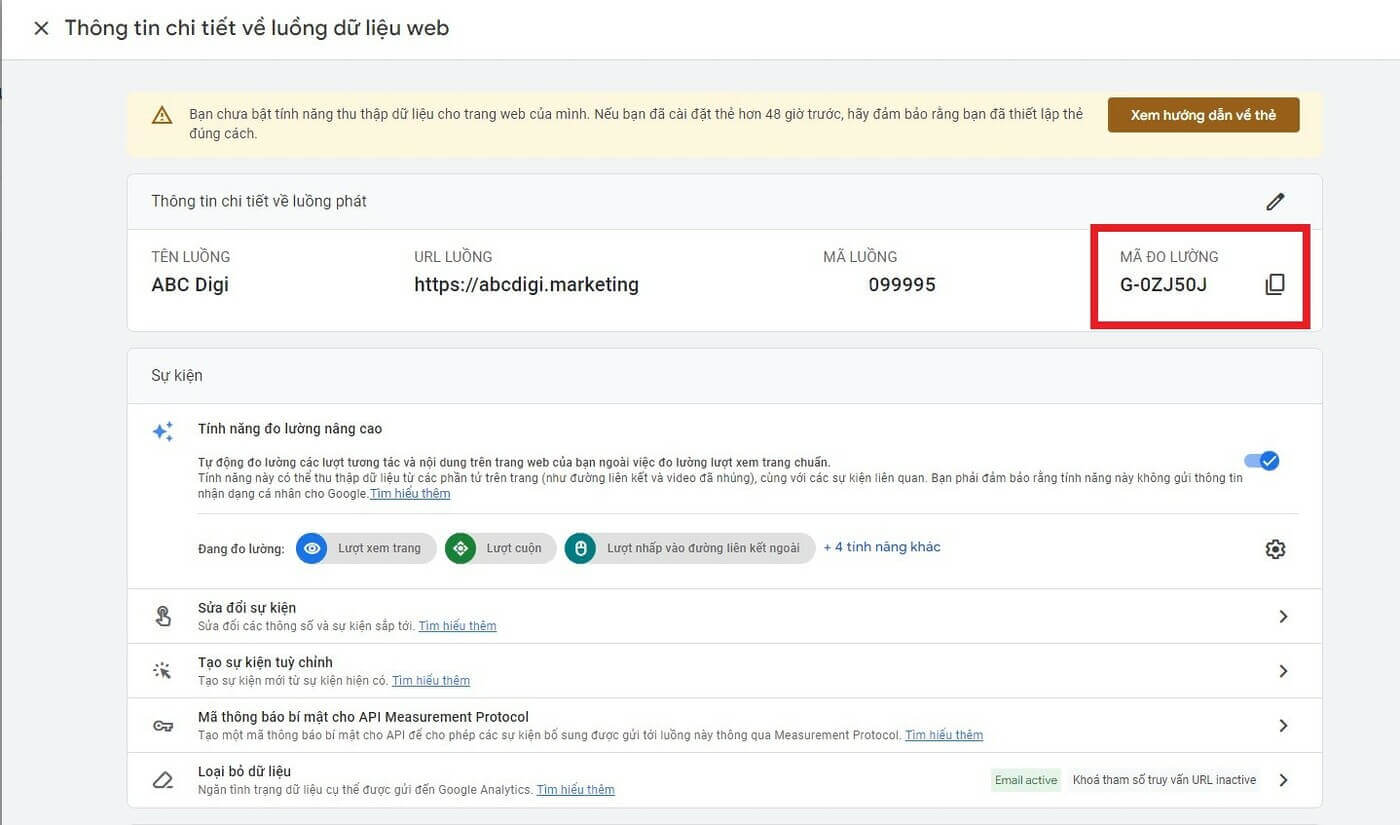This screenshot has width=1400, height=825.
Task: Open Tìm hiểu thêm link for Measurement Protocol
Action: point(944,735)
